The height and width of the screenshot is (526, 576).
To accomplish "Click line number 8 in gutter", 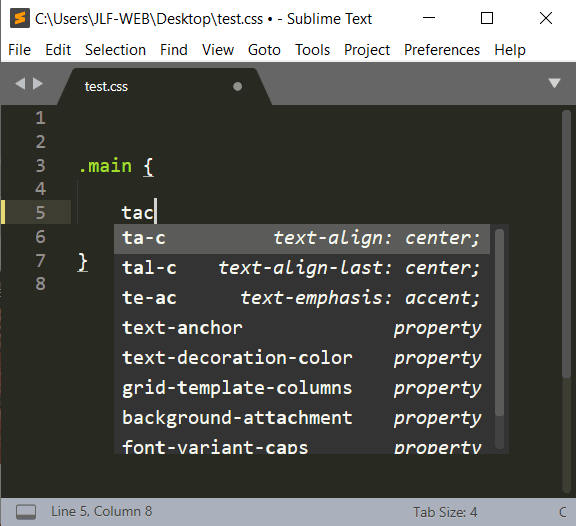I will tap(40, 284).
